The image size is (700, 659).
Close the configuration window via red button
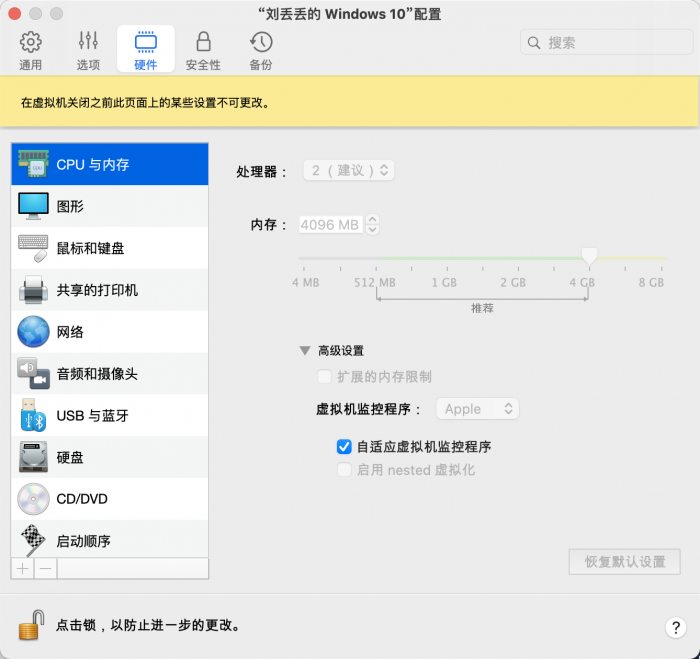15,14
